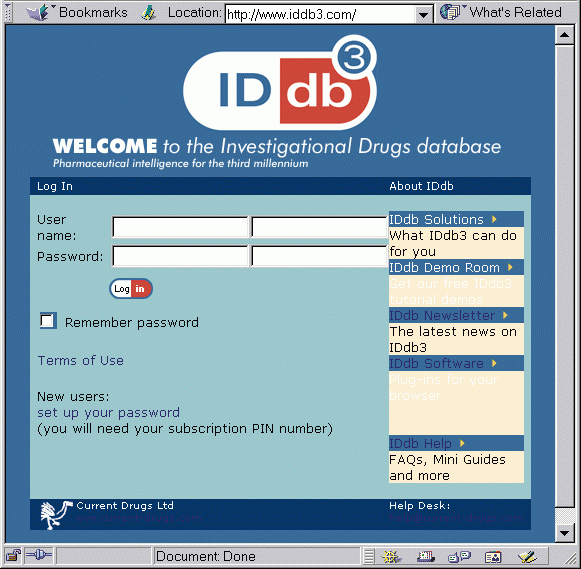Open the IDdb Newsletter section
Image resolution: width=581 pixels, height=569 pixels.
(x=442, y=315)
